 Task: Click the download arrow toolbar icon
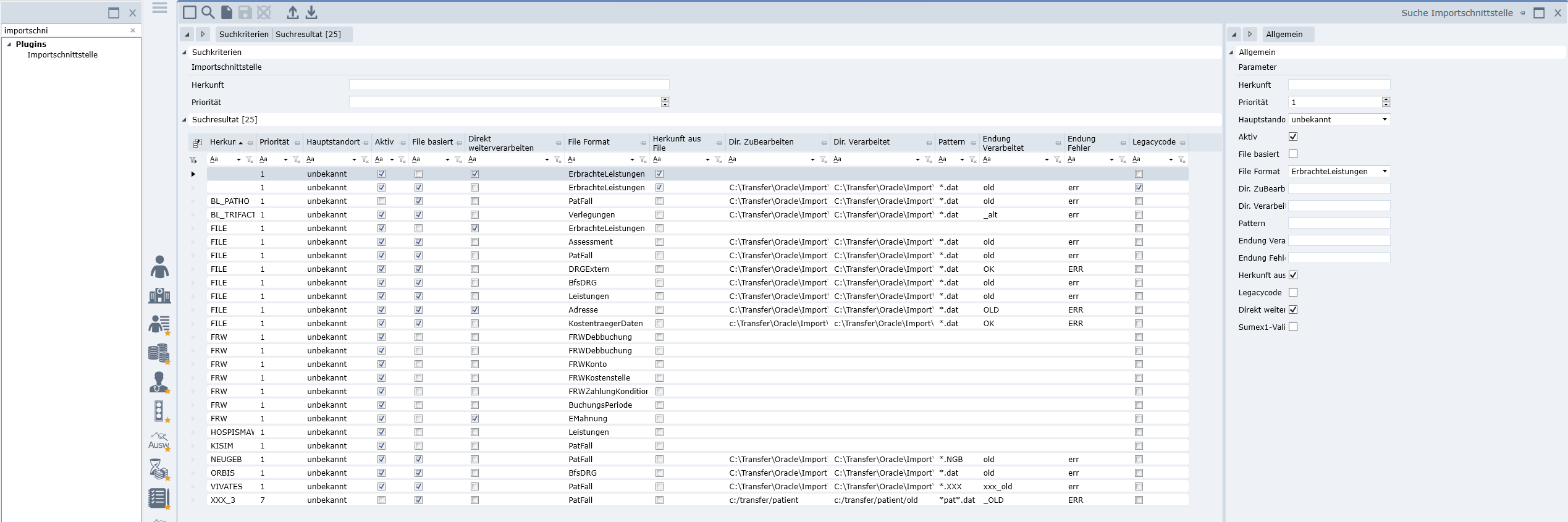click(312, 12)
